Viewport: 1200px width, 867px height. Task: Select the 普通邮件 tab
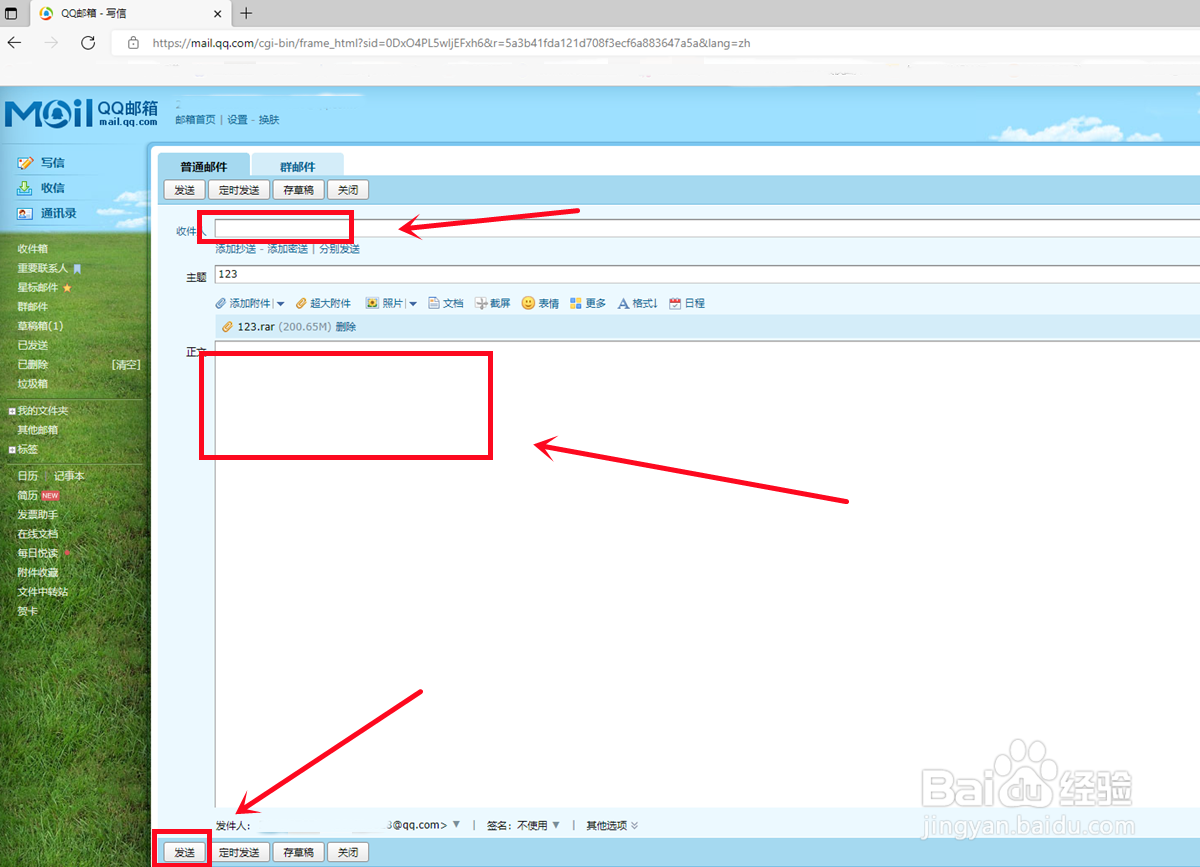pyautogui.click(x=206, y=164)
